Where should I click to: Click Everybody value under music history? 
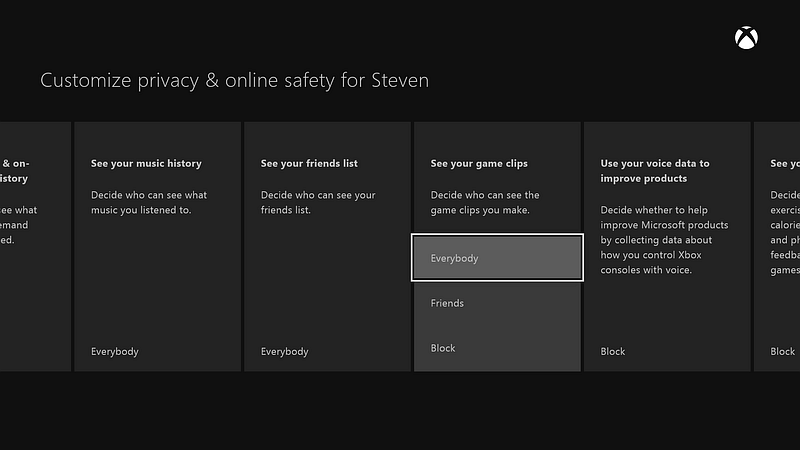[115, 352]
